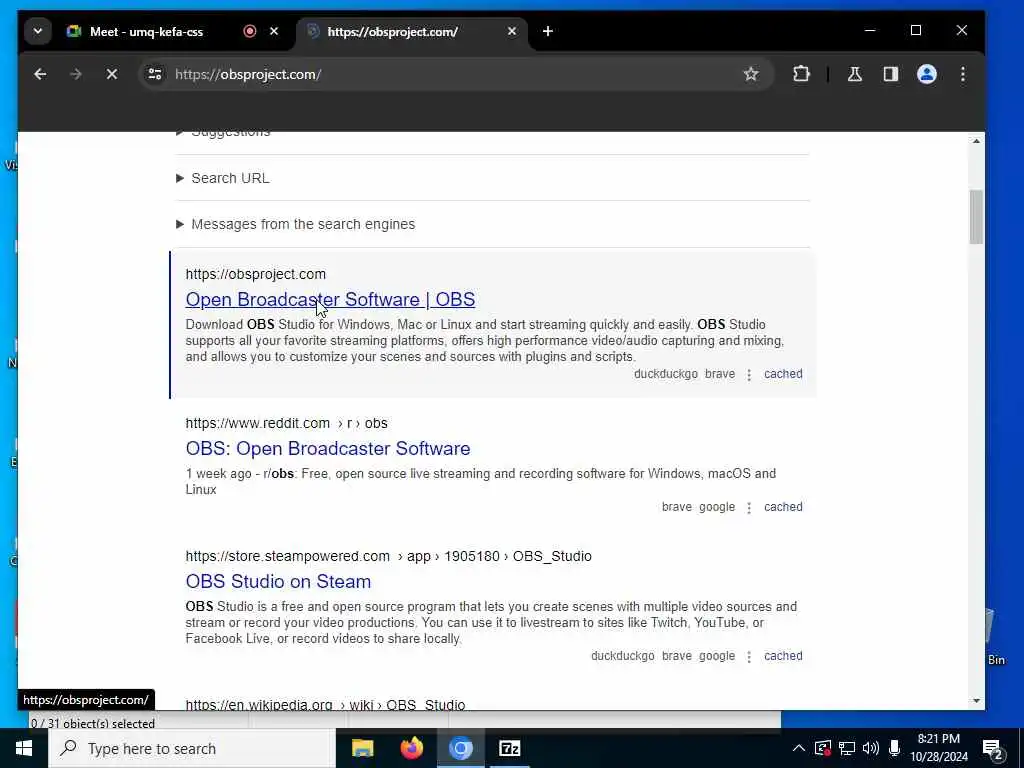Close the obsproject.com tab
1024x768 pixels.
click(512, 31)
